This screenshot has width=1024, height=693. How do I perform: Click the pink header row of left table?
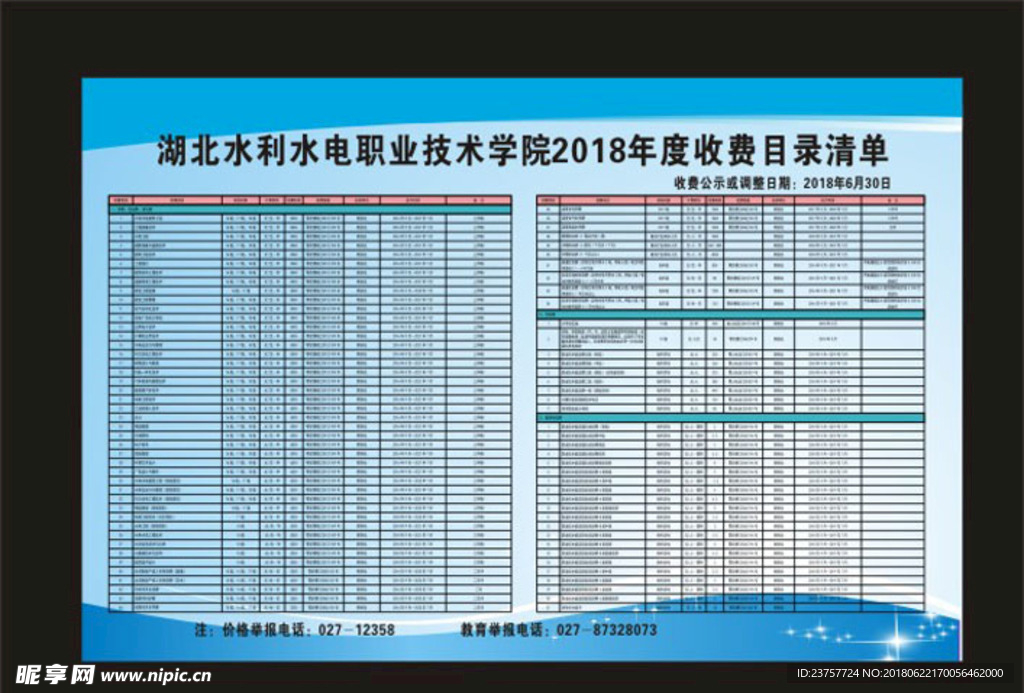click(x=310, y=199)
